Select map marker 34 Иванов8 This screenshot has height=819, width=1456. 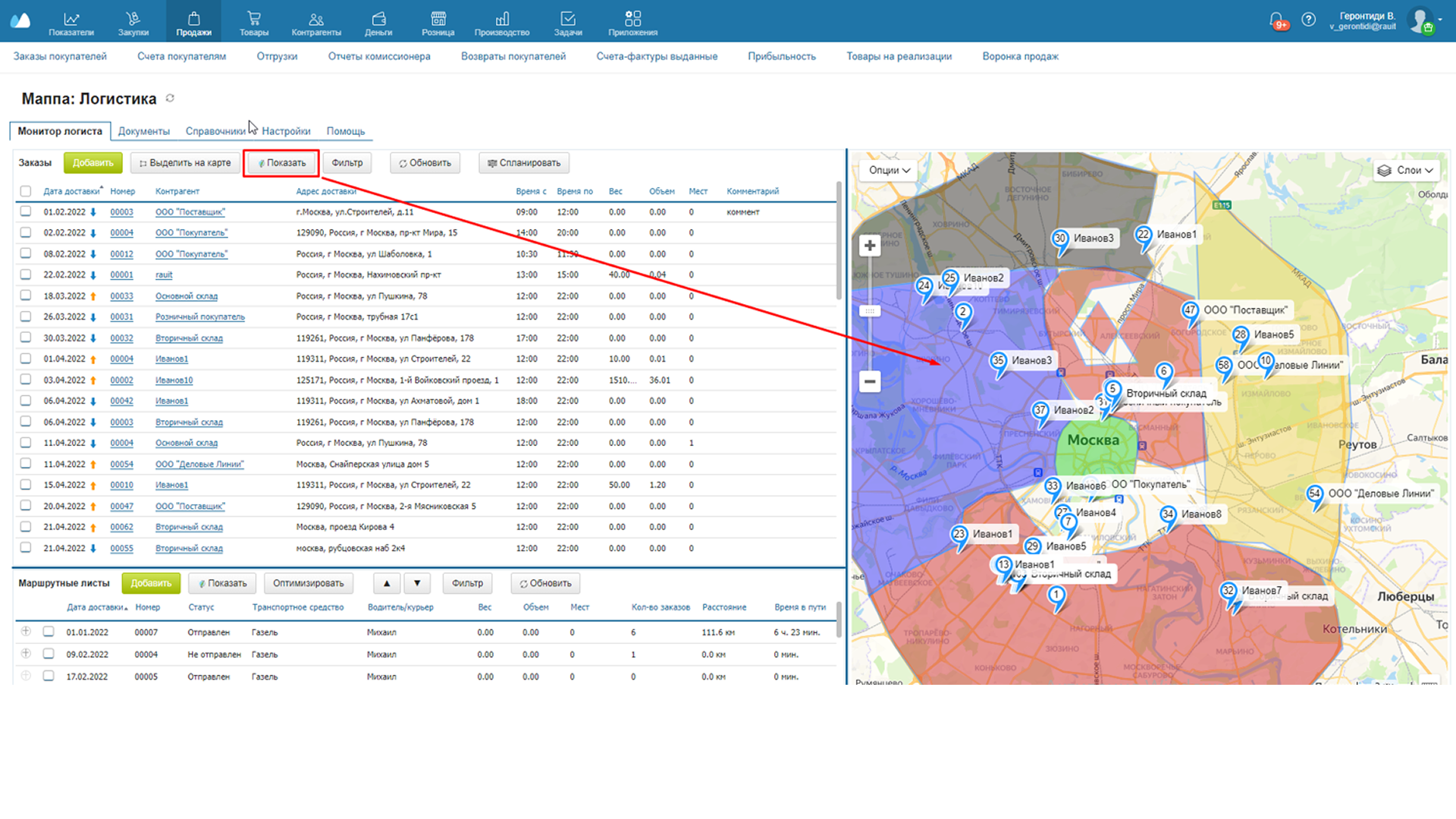coord(1168,516)
